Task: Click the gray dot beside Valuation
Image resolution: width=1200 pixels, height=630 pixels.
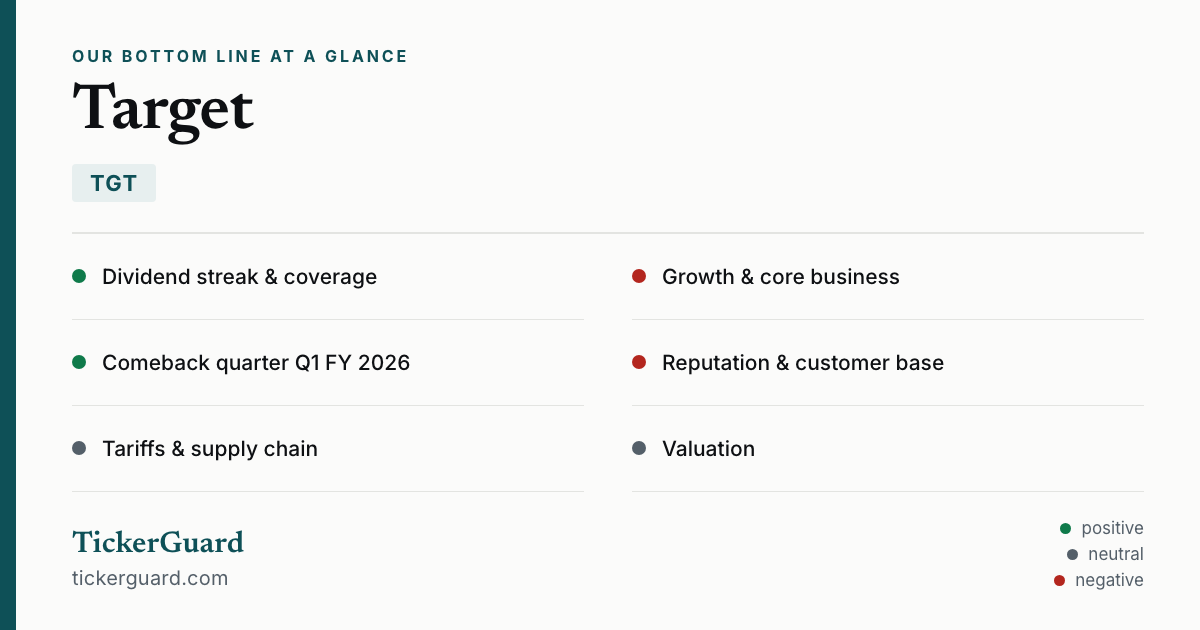Action: click(639, 448)
